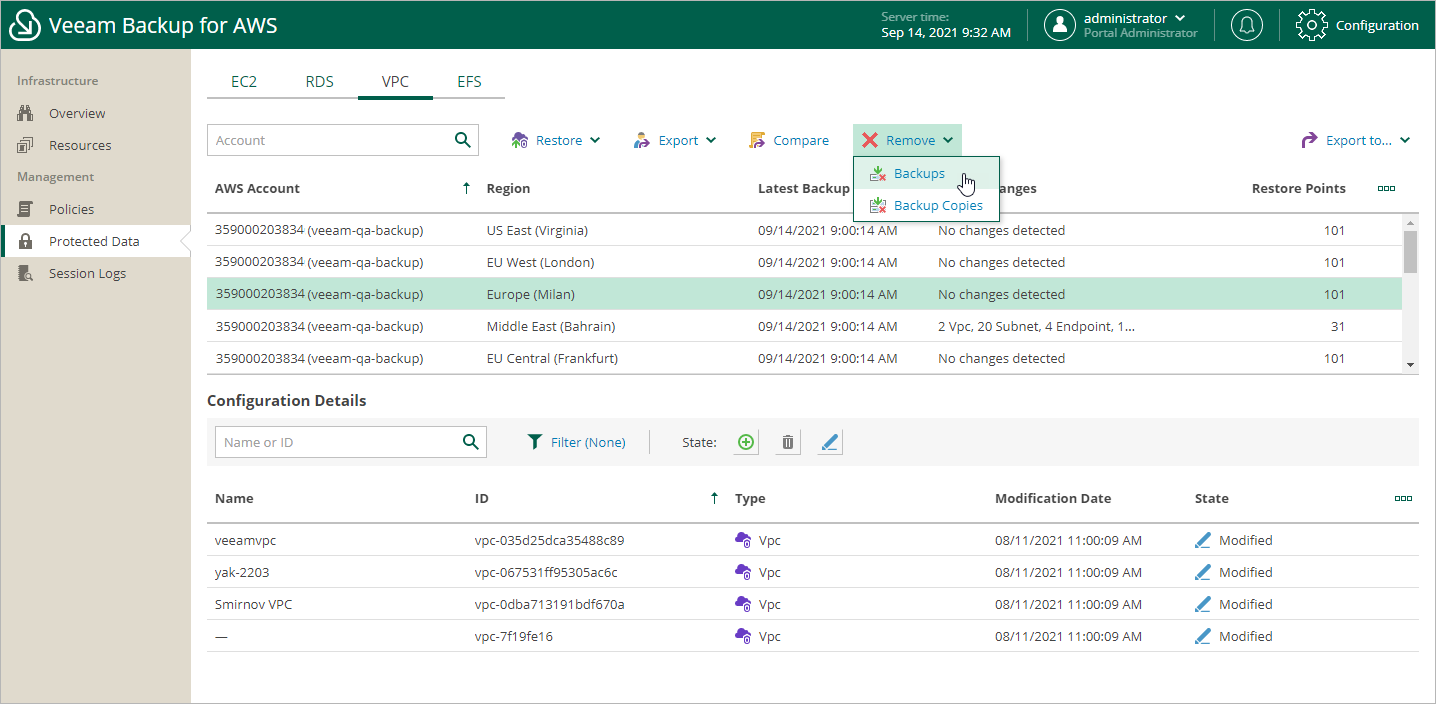
Task: Switch to the EC2 tab
Action: click(244, 82)
